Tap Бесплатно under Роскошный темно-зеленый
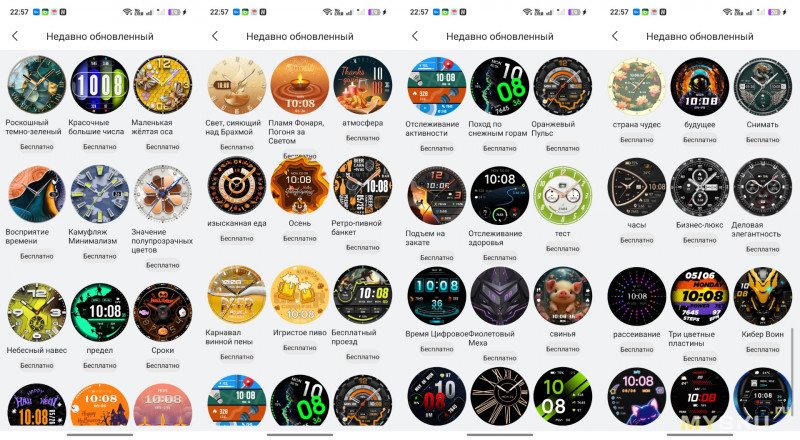 click(x=37, y=146)
